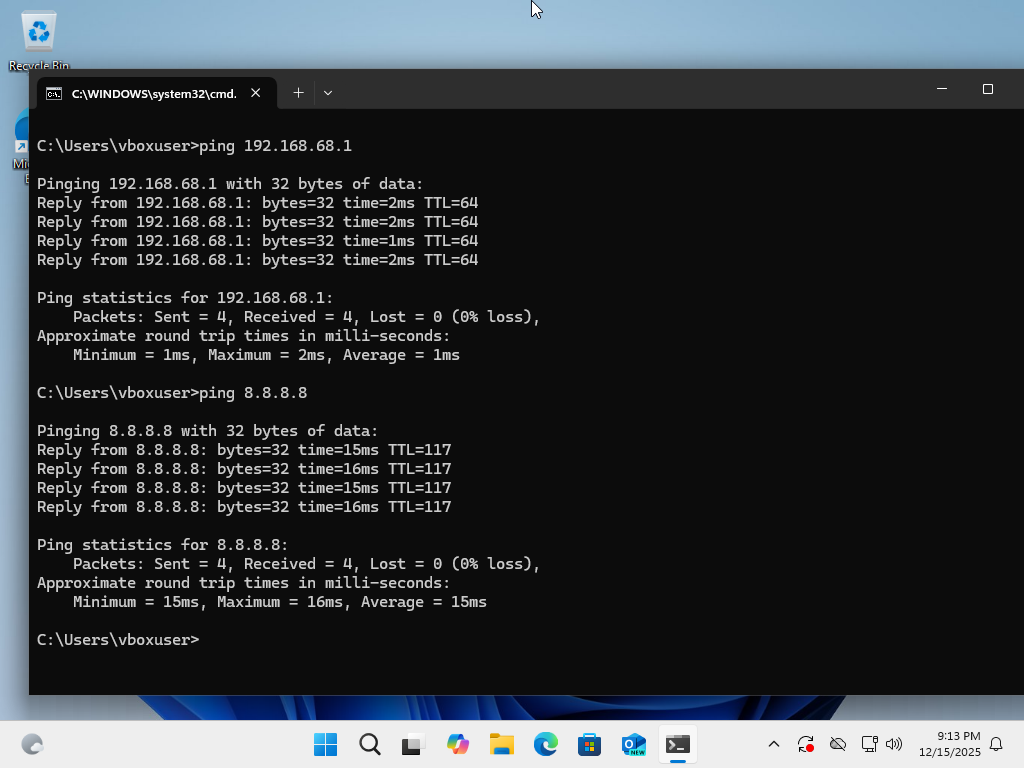Open File Explorer from the taskbar
Image resolution: width=1024 pixels, height=768 pixels.
coord(501,744)
